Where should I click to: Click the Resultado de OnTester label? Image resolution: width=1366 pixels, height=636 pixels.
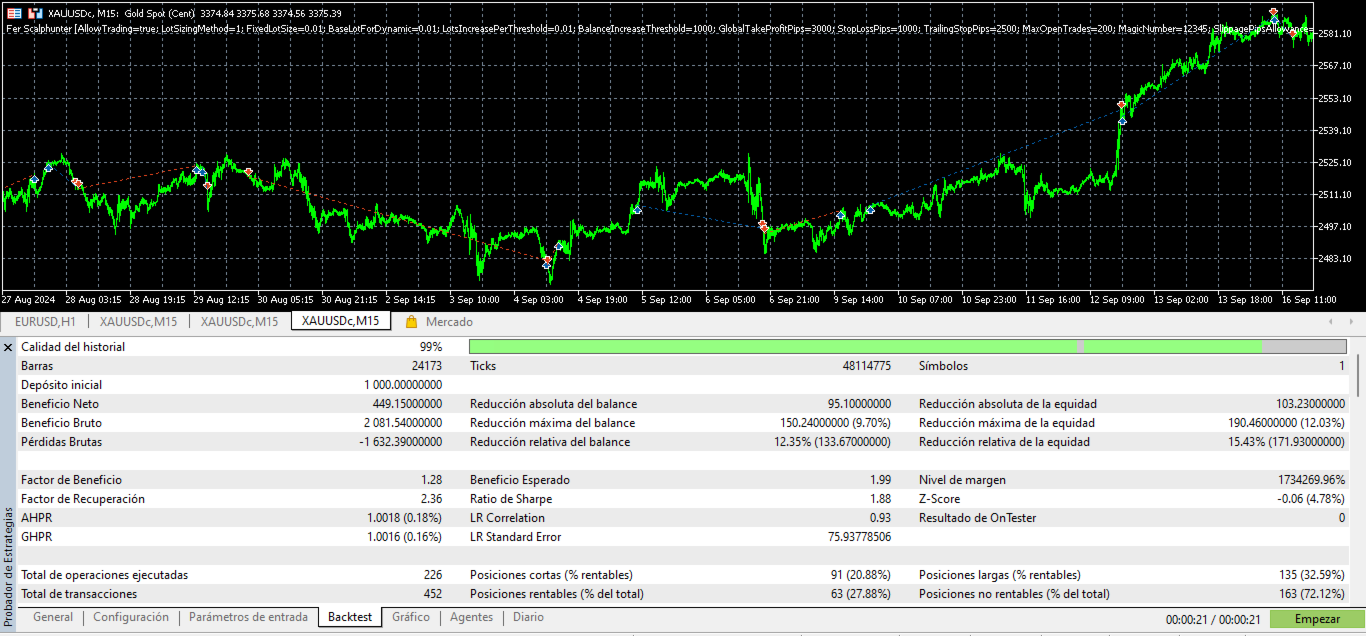[978, 518]
